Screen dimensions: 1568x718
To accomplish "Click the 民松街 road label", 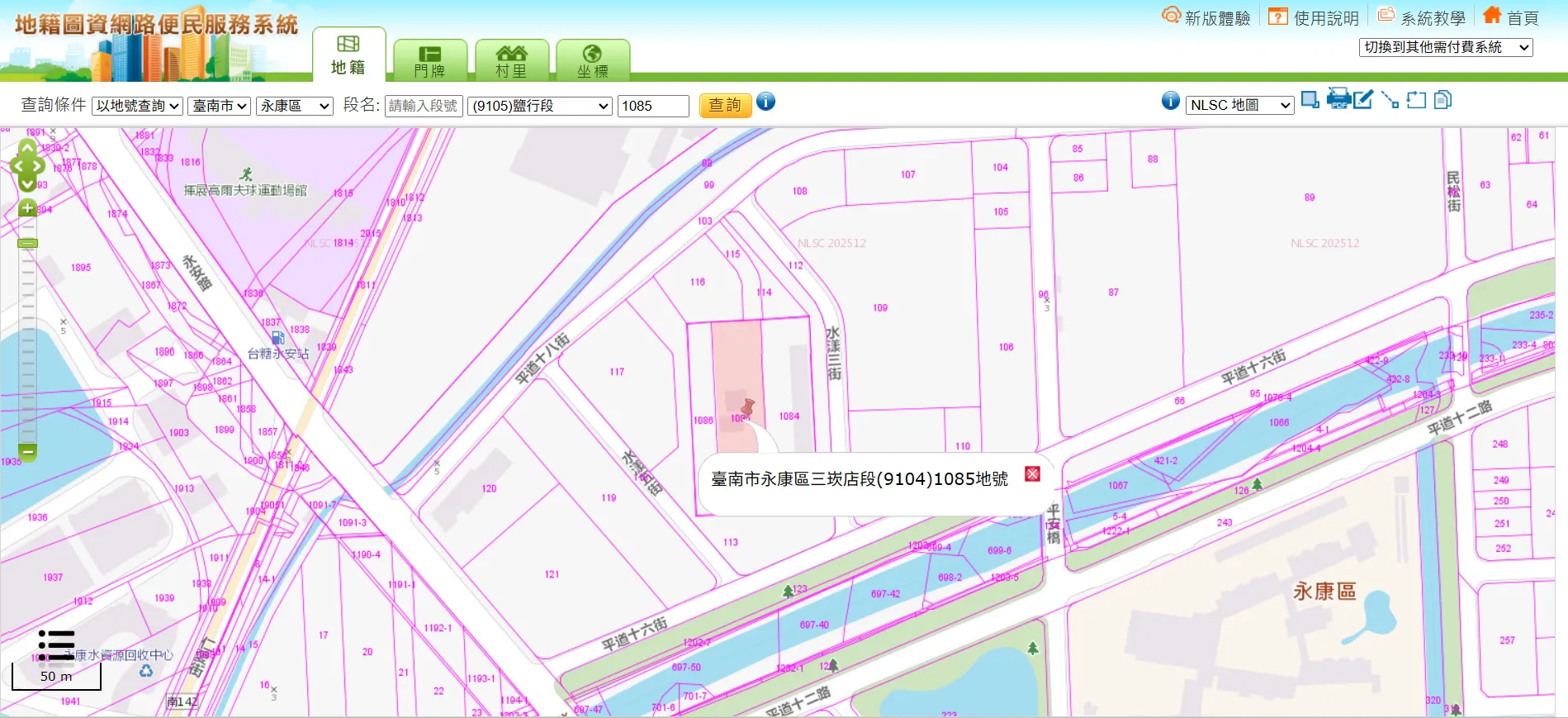I will point(1453,192).
